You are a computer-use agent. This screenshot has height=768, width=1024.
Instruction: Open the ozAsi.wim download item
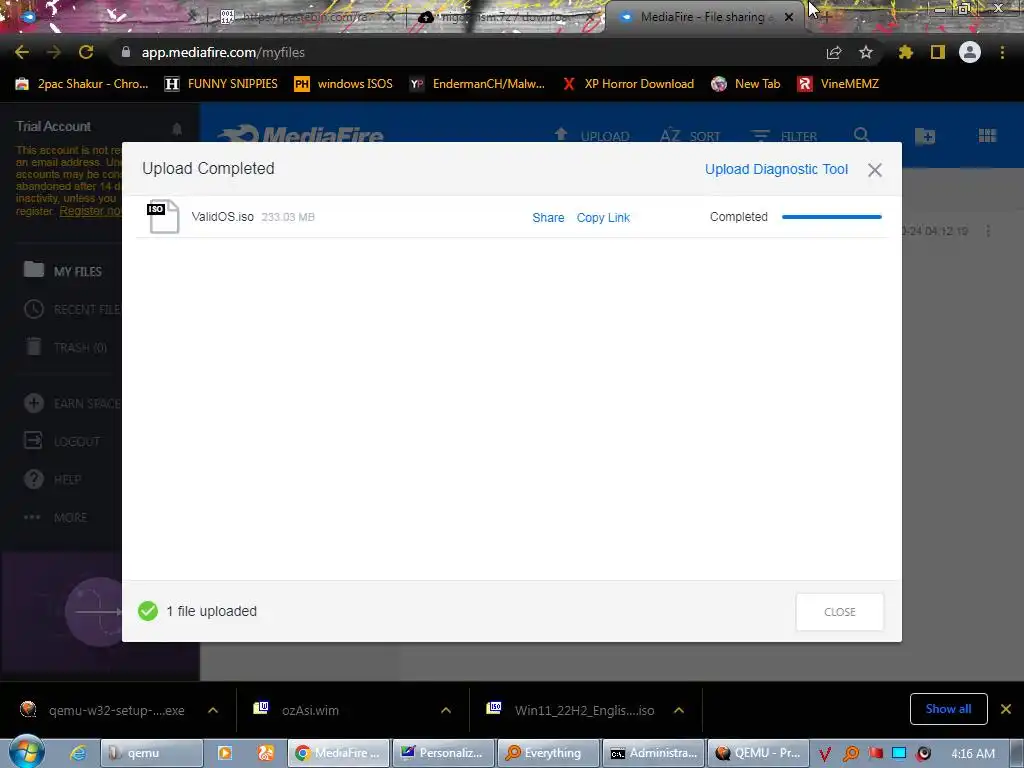(298, 710)
